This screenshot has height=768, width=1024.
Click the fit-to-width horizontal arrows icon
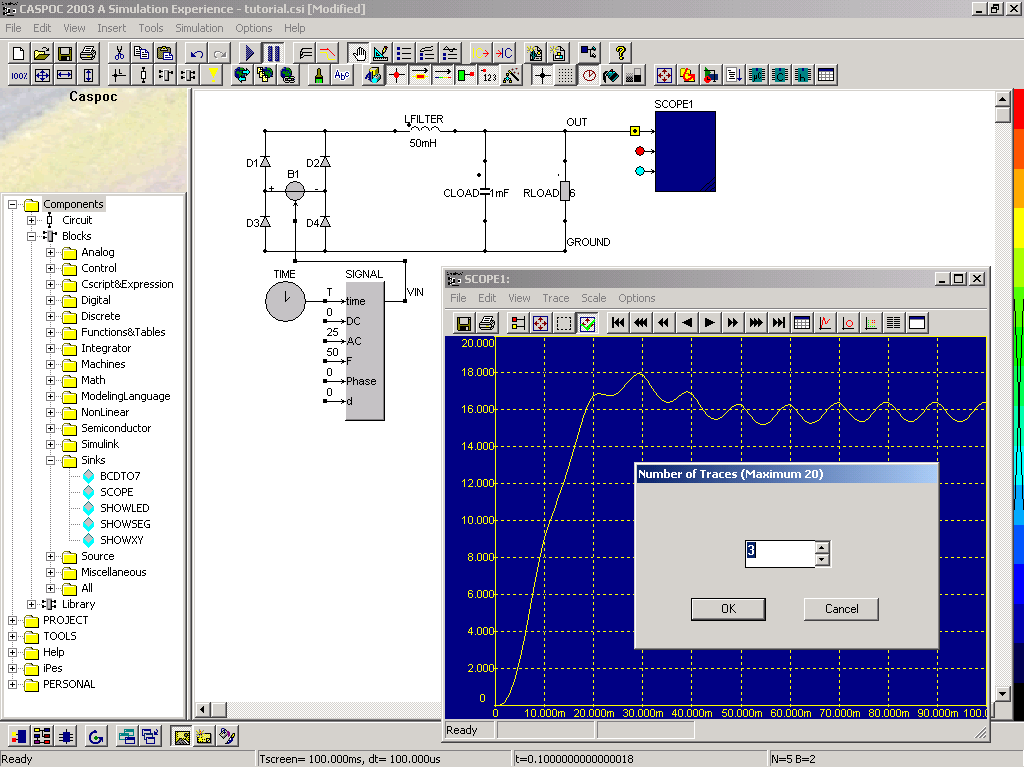click(65, 76)
